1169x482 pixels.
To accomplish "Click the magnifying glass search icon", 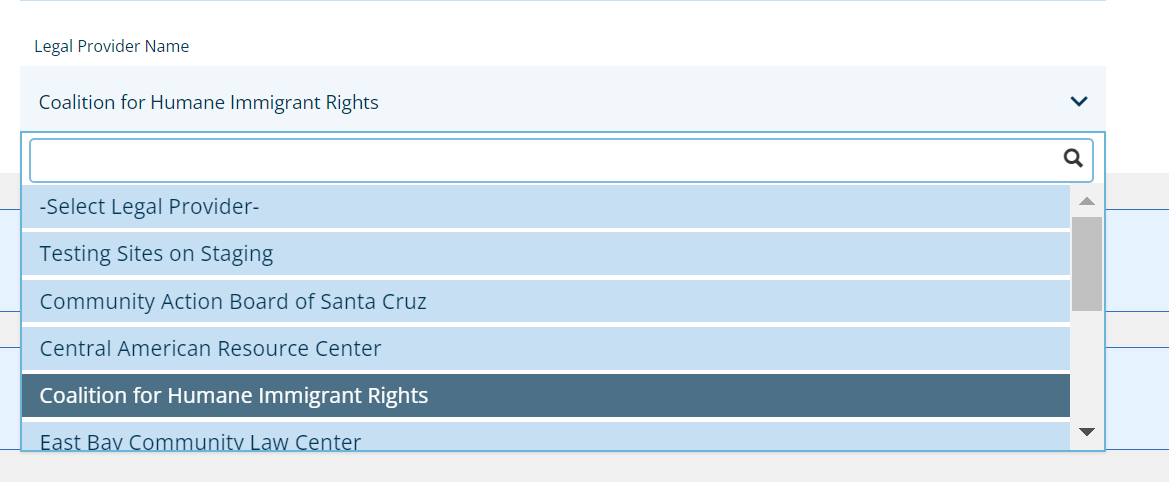I will 1073,158.
